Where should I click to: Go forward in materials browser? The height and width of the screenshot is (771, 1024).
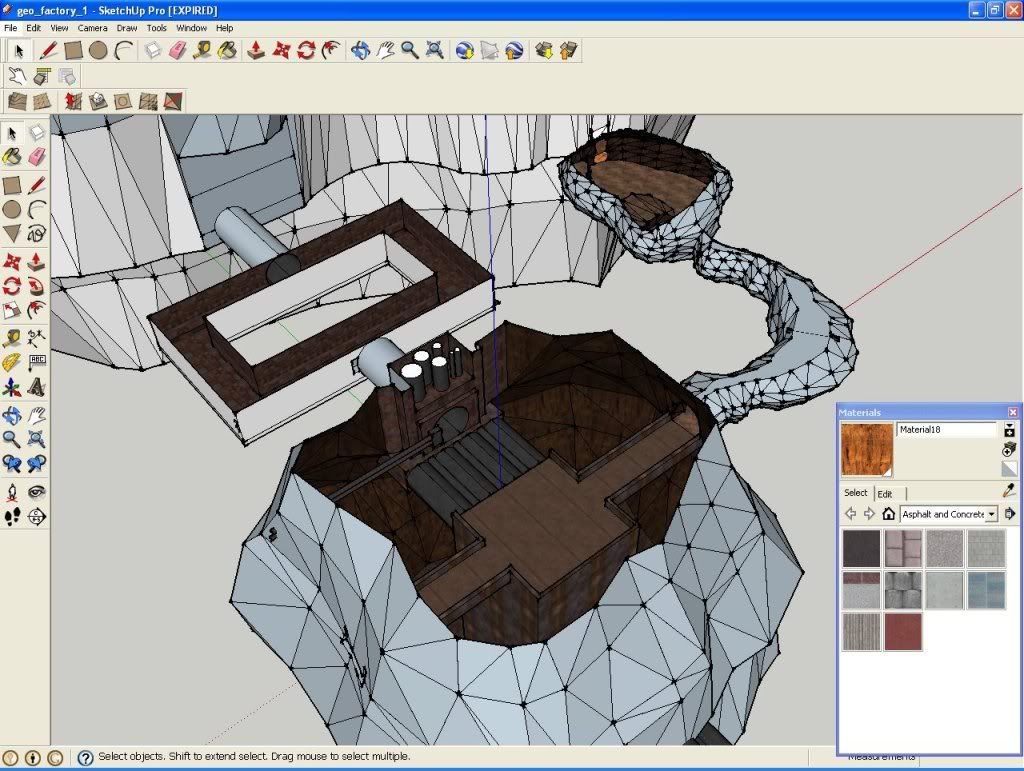[869, 514]
